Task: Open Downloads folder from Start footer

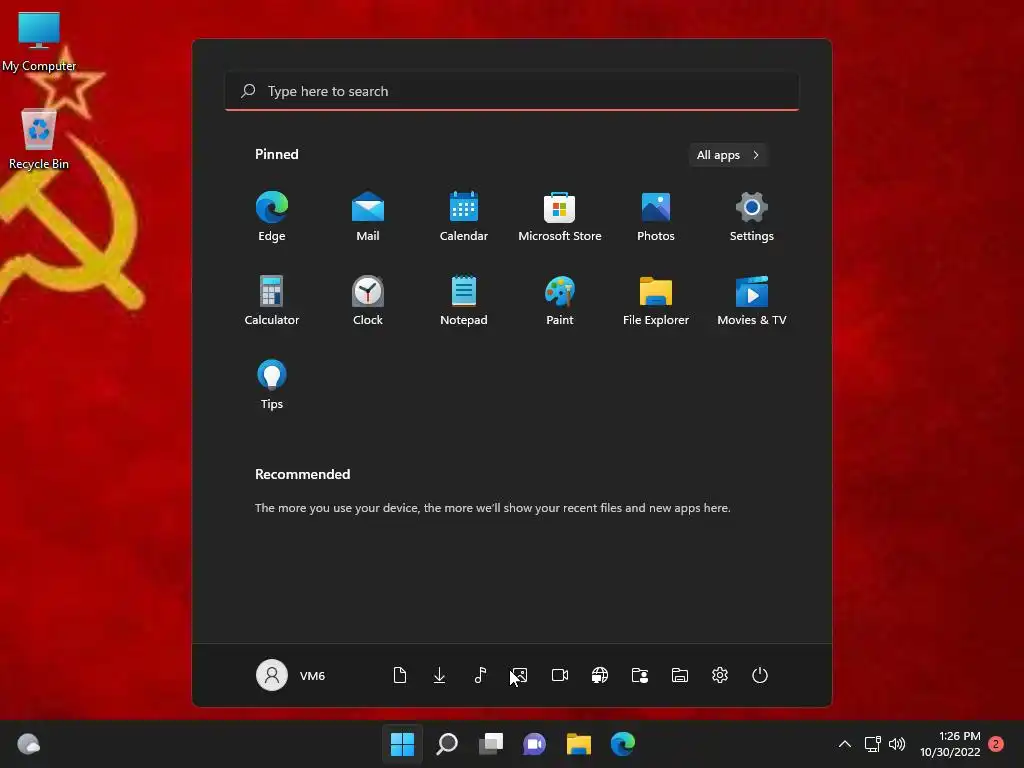Action: [x=440, y=675]
